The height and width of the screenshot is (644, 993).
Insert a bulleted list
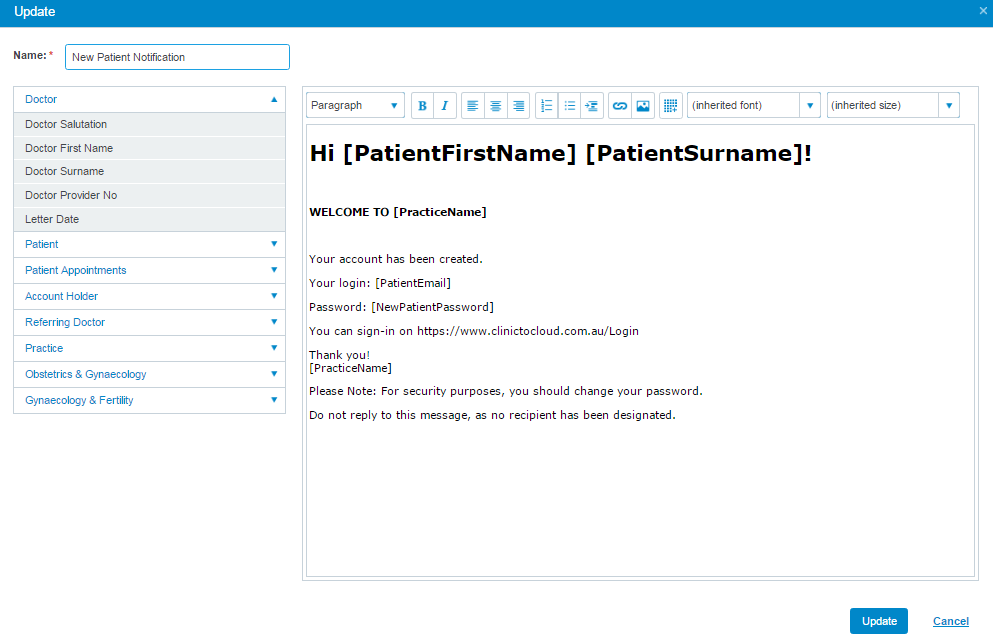pyautogui.click(x=569, y=106)
